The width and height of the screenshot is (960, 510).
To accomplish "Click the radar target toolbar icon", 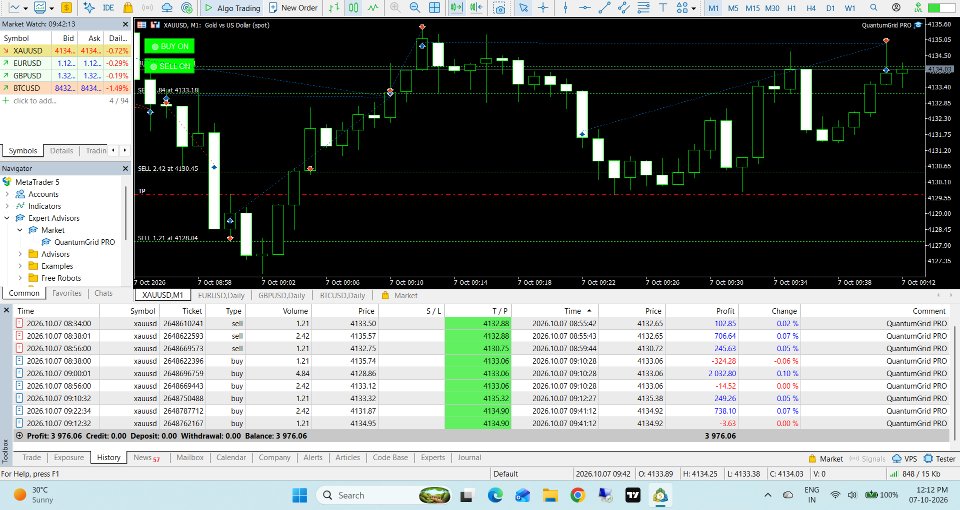I will [x=187, y=7].
